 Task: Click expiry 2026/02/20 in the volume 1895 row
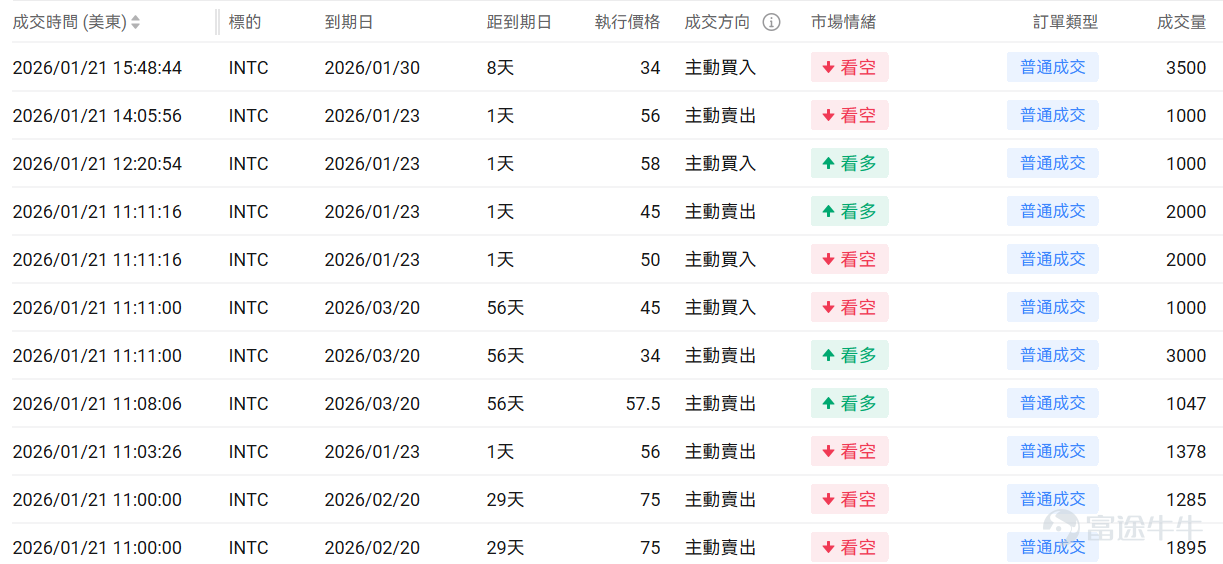pos(372,548)
